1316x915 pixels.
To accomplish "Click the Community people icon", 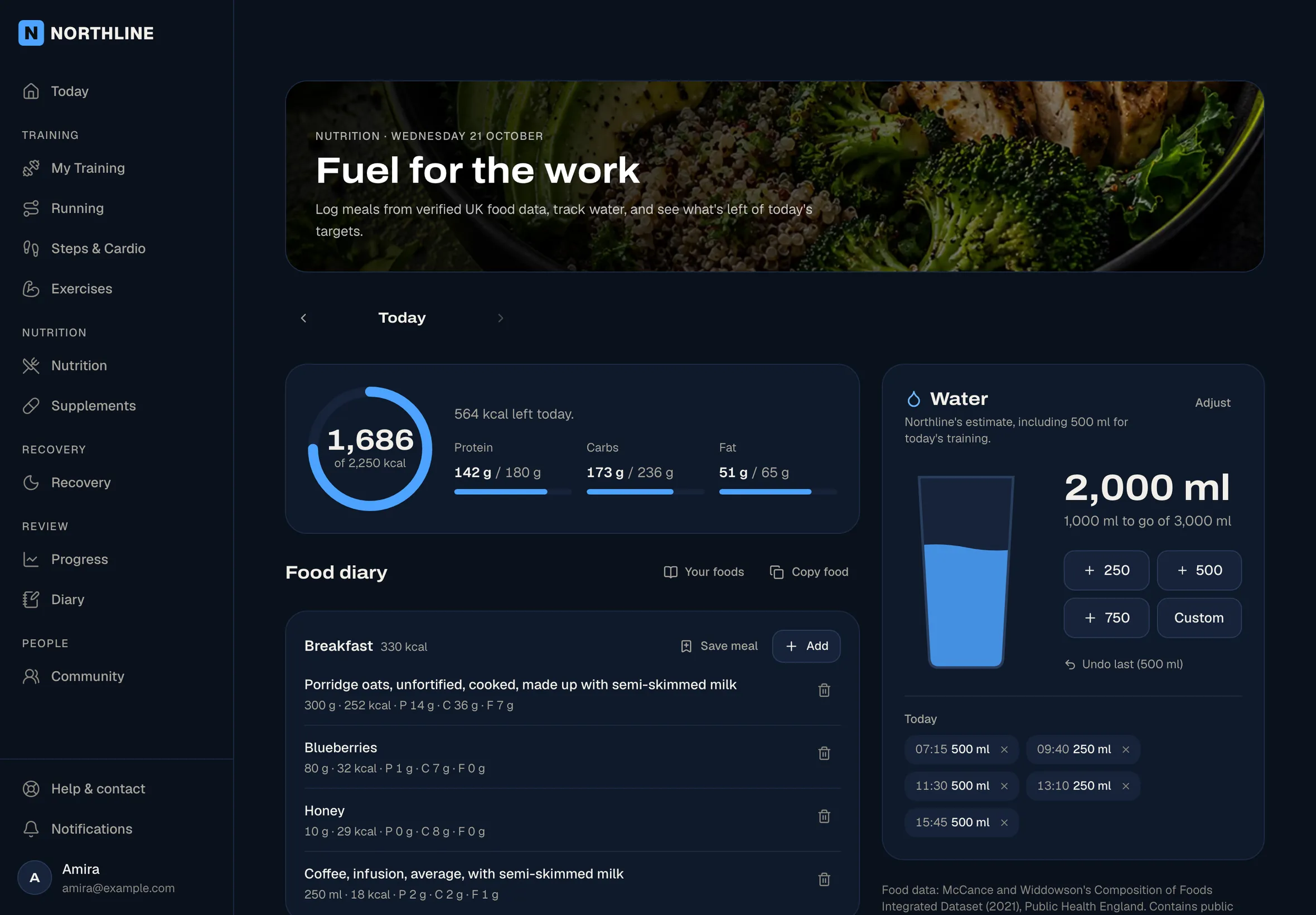I will 31,676.
